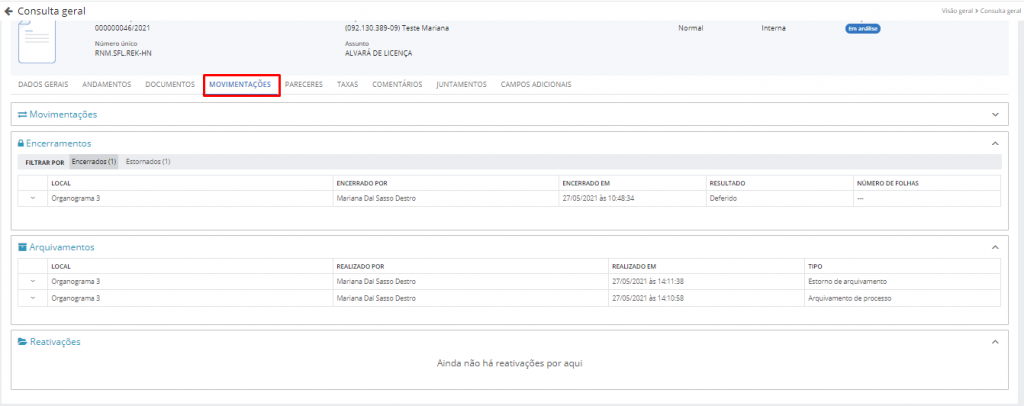Switch to the Documentos tab
Image resolution: width=1024 pixels, height=406 pixels.
coord(169,85)
